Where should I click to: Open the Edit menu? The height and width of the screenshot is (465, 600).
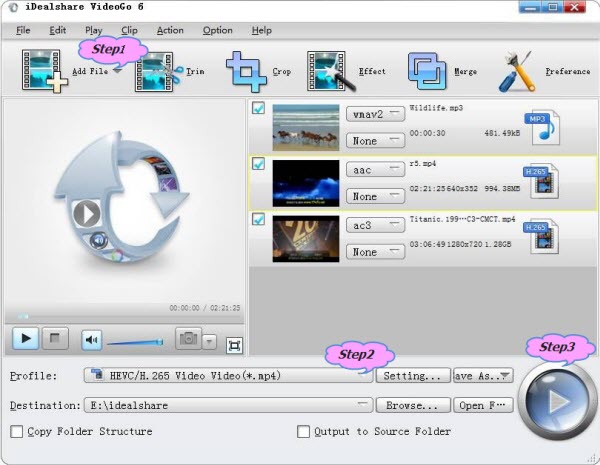coord(57,30)
